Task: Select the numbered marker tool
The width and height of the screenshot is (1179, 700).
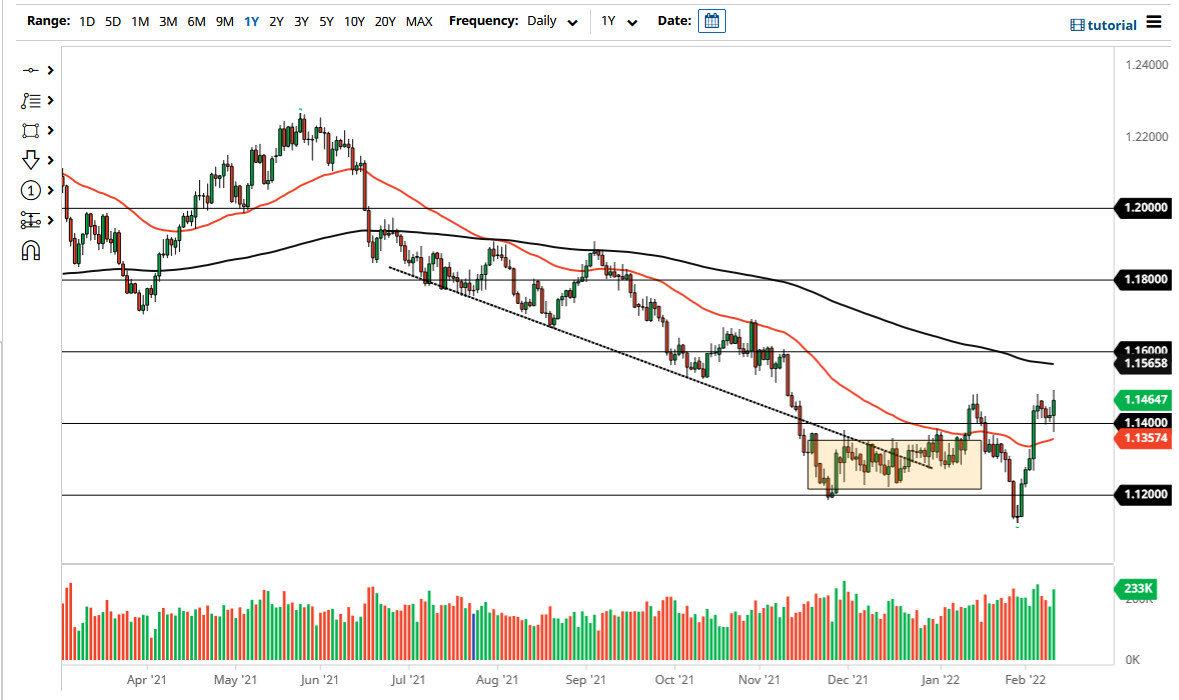Action: point(30,190)
